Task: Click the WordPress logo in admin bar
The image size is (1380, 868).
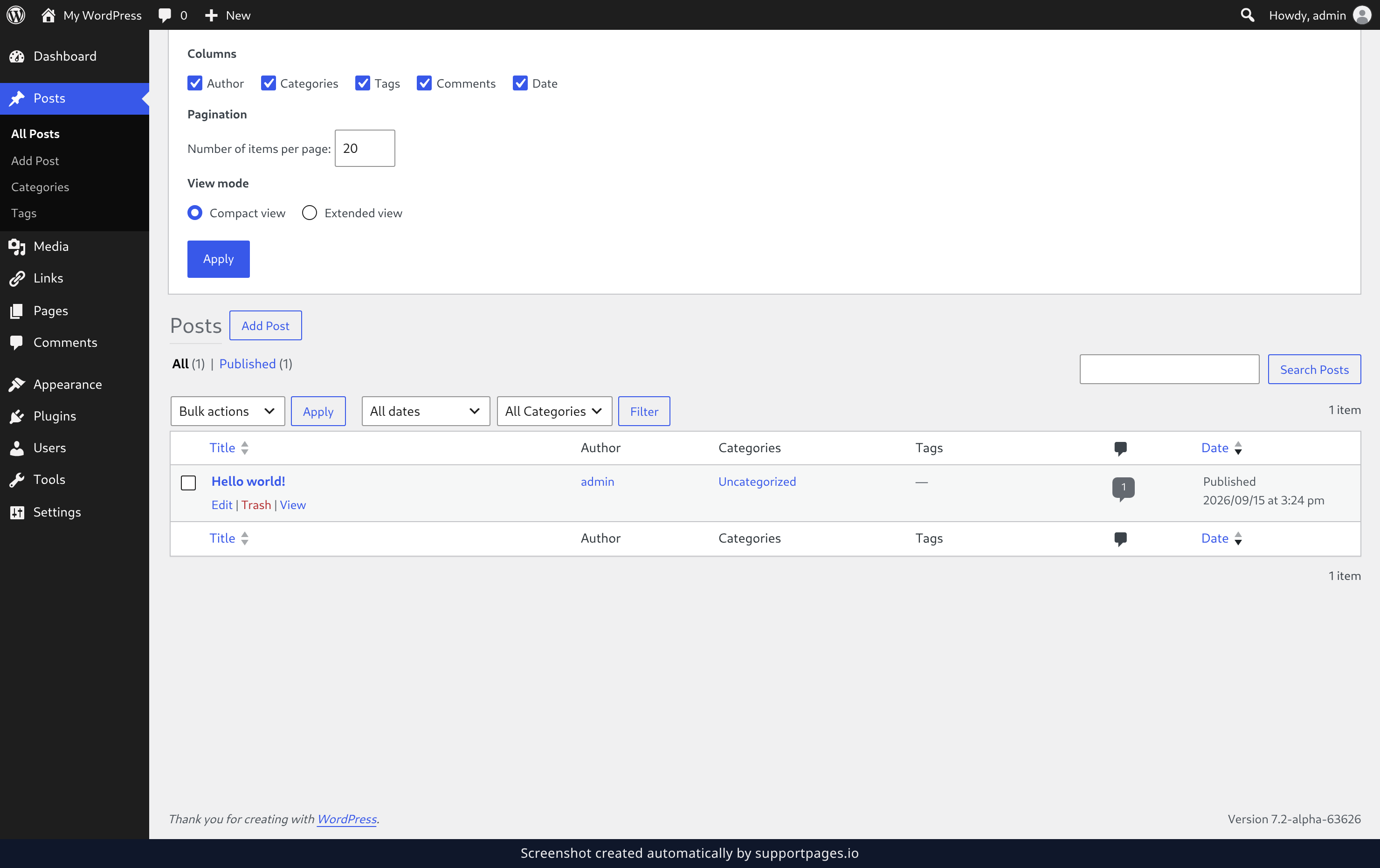Action: (x=15, y=15)
